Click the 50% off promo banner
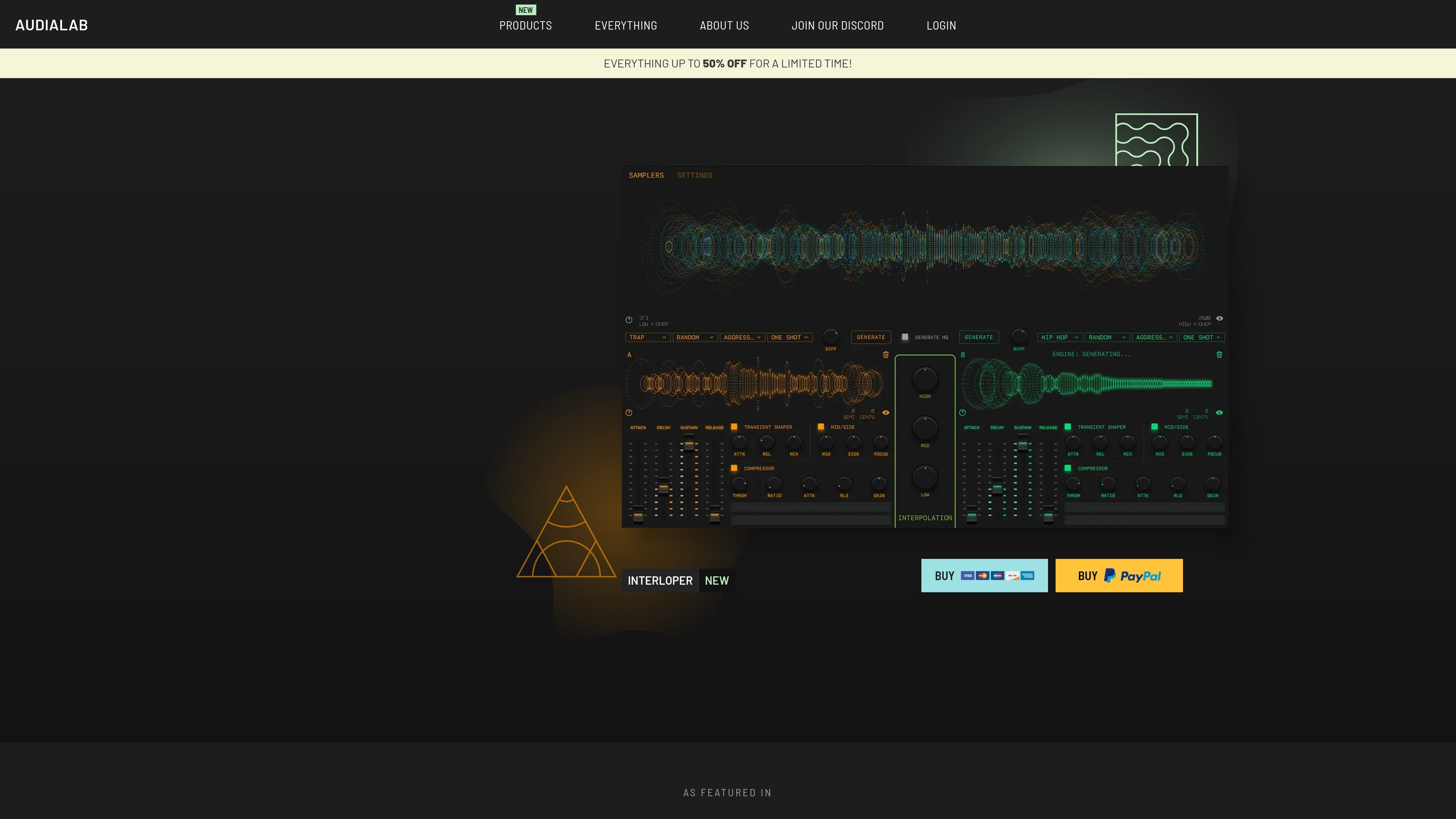1456x819 pixels. point(728,63)
